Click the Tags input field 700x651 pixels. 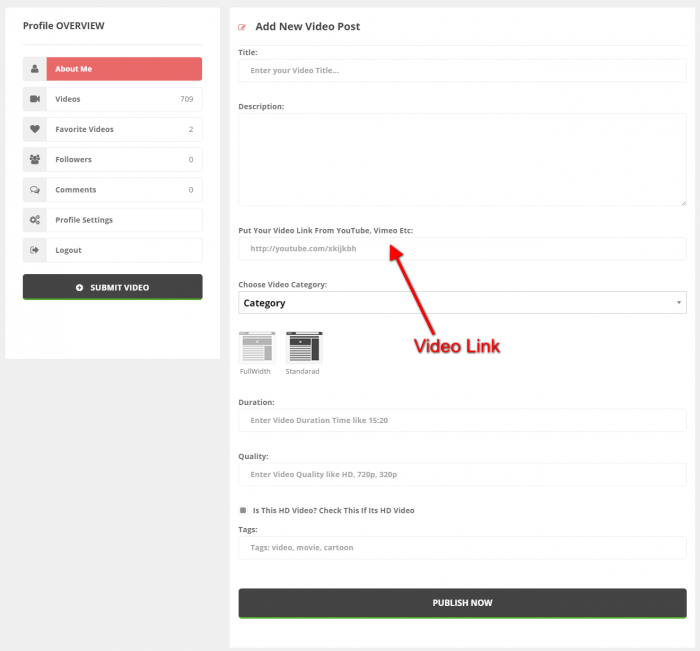click(462, 547)
